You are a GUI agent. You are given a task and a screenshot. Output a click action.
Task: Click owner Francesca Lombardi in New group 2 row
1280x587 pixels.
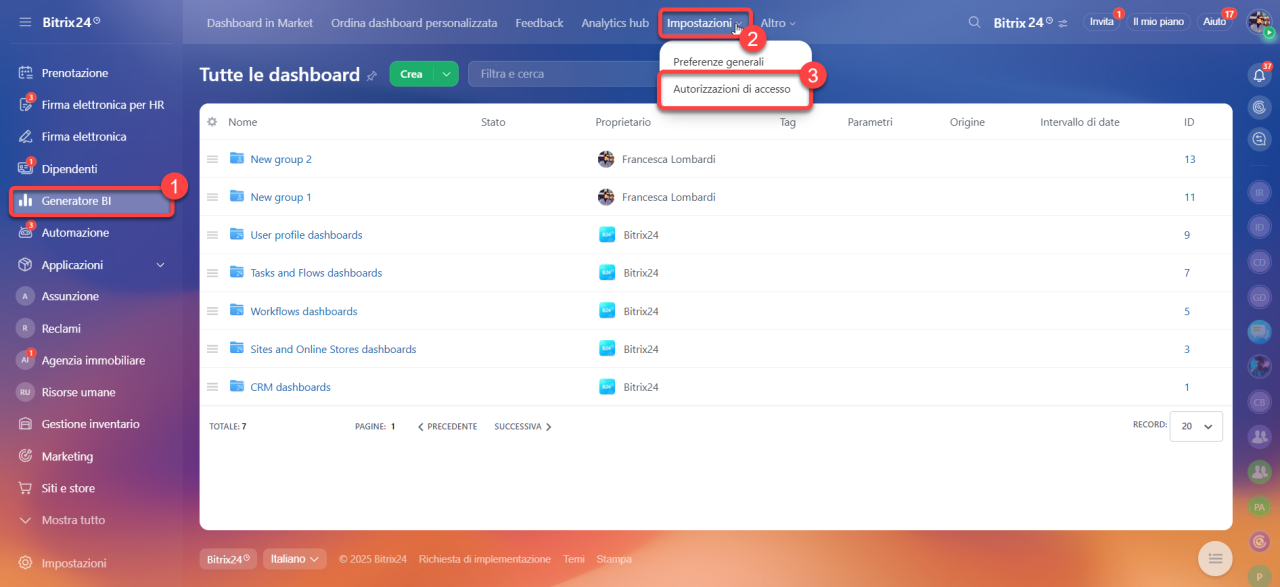coord(668,159)
